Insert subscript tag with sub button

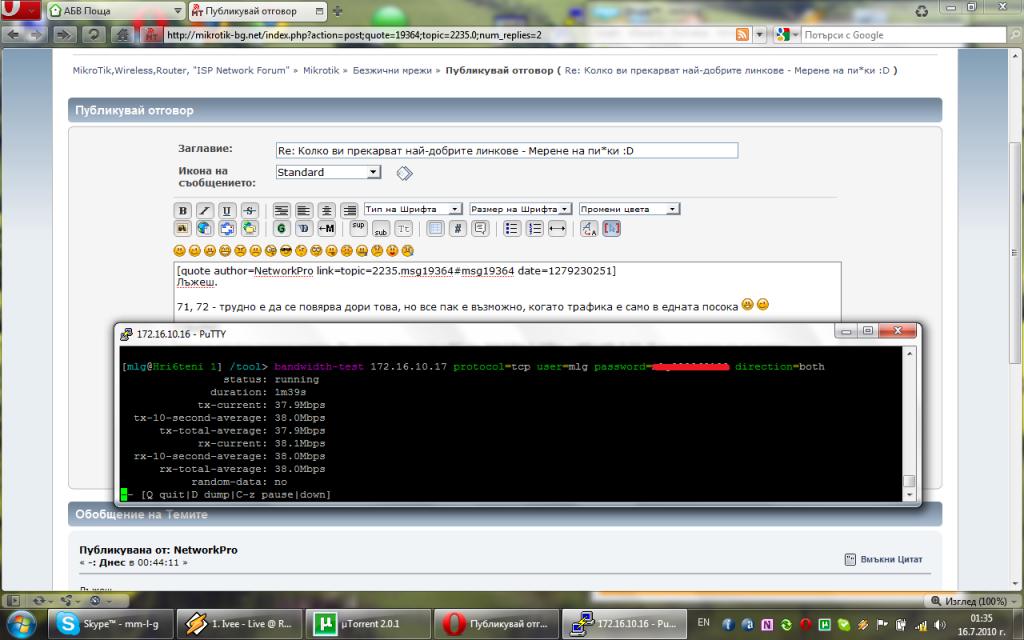(380, 228)
